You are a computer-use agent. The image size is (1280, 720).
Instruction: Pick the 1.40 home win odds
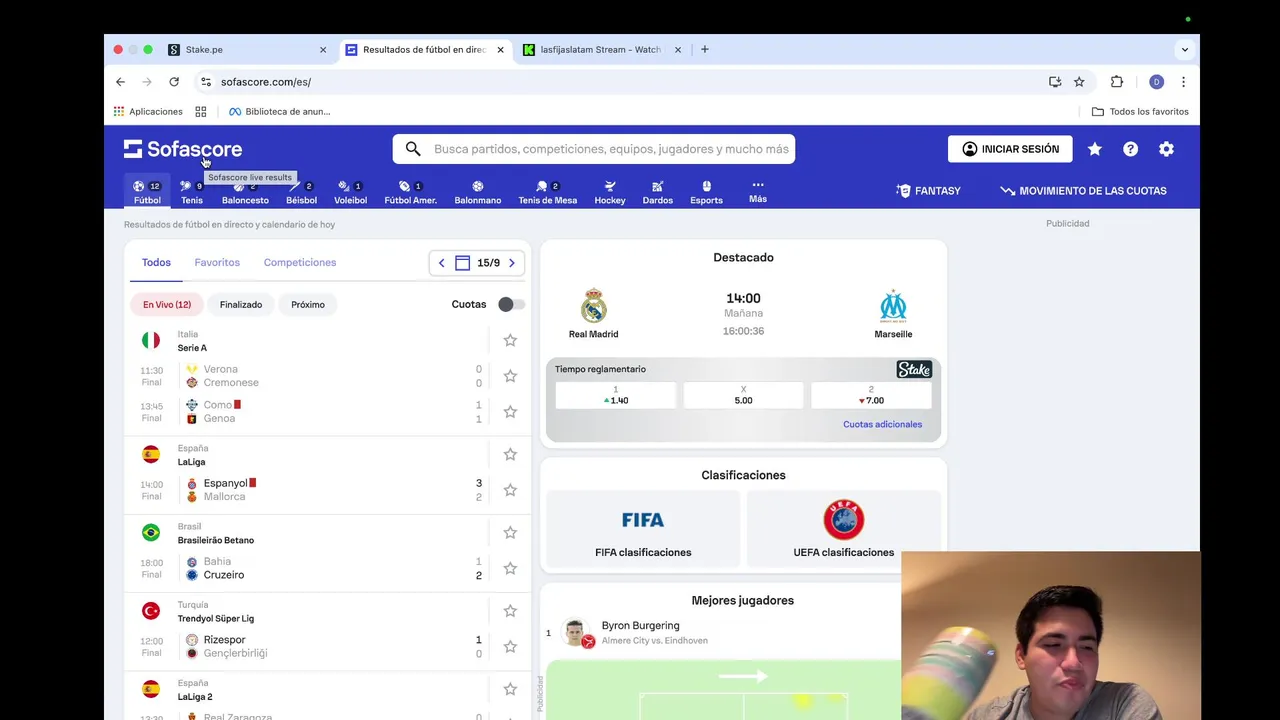coord(616,395)
